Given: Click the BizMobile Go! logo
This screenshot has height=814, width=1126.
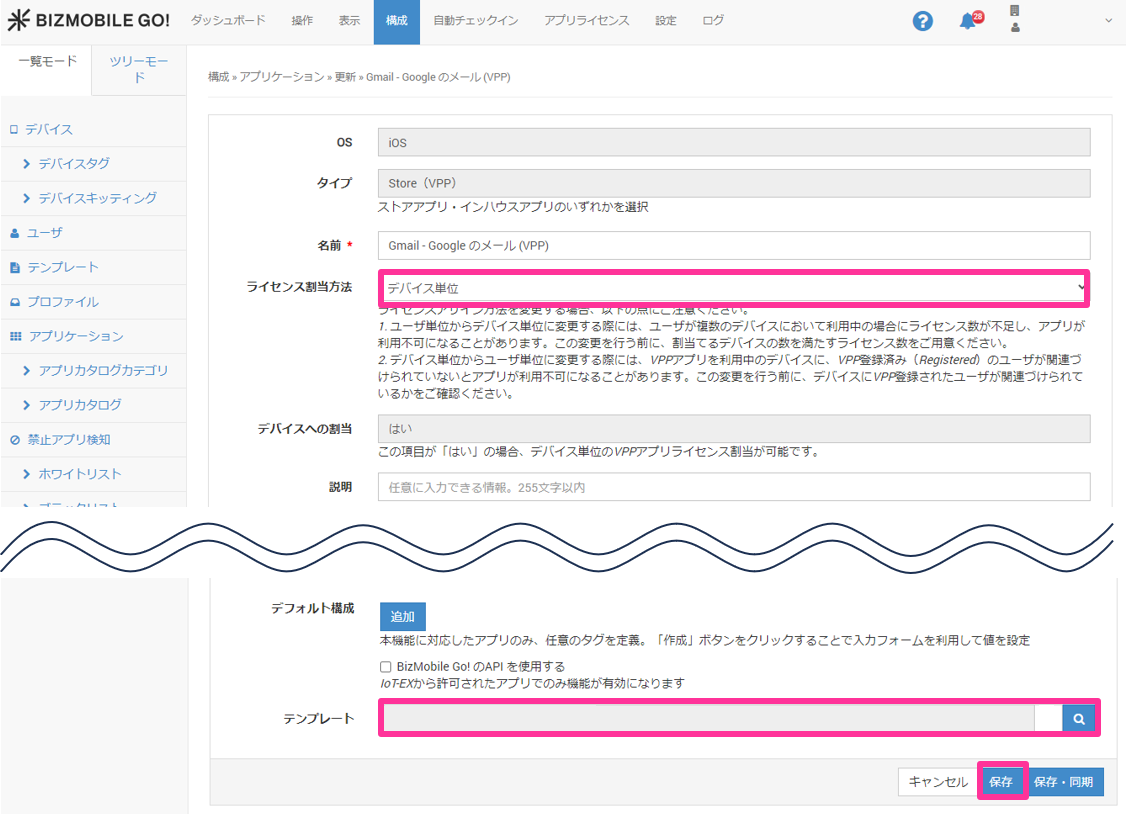Looking at the screenshot, I should (88, 21).
